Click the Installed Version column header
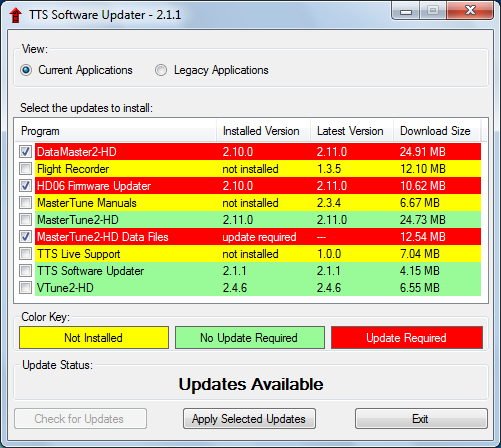 (x=264, y=131)
